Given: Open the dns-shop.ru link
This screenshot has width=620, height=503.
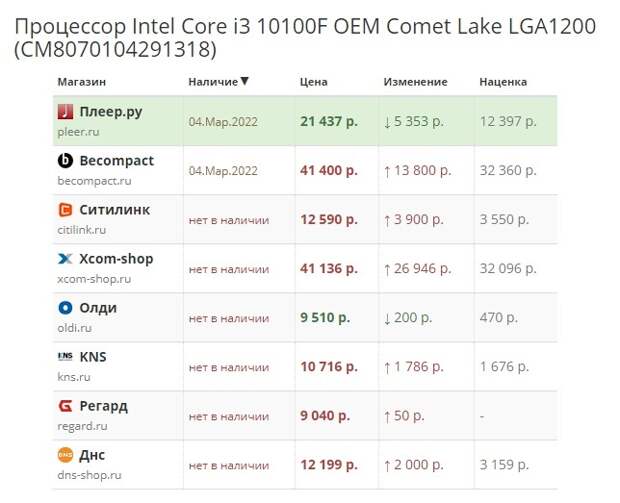Looking at the screenshot, I should (89, 475).
